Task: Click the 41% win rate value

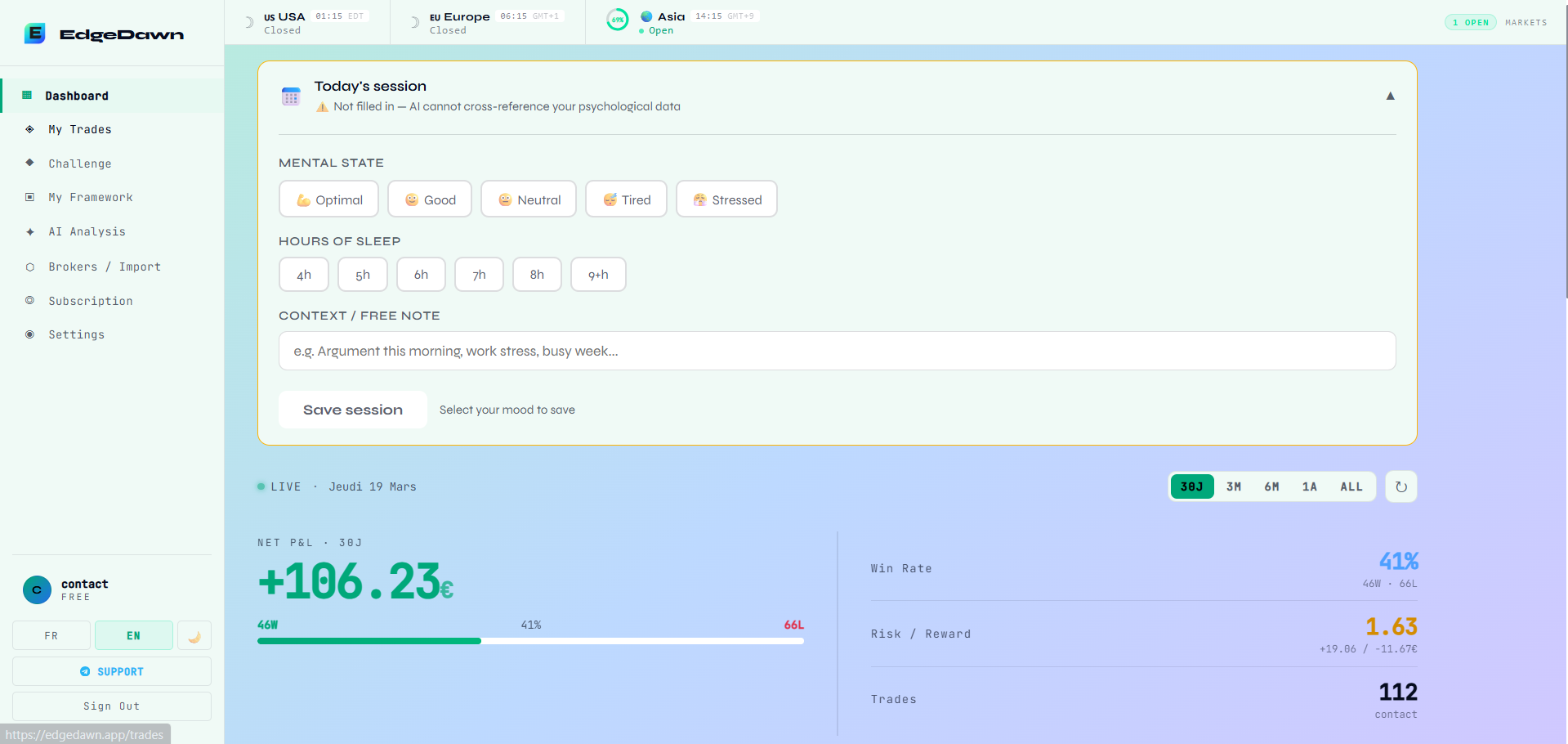Action: click(x=1398, y=561)
